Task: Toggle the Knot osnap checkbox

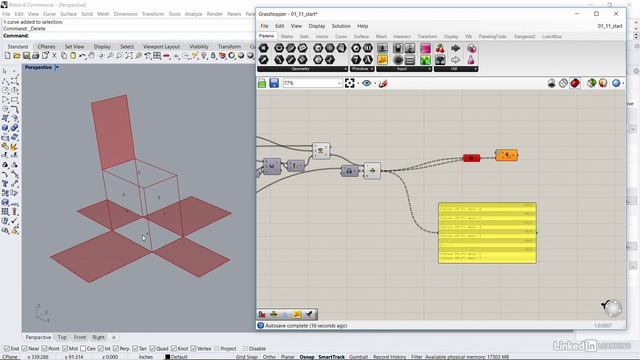Action: point(174,349)
